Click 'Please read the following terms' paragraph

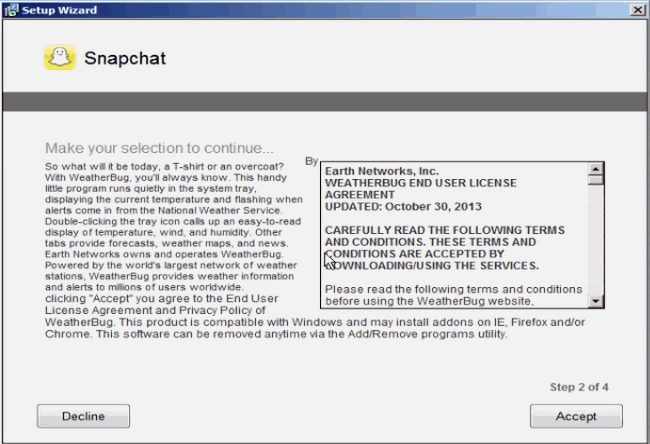[x=454, y=295]
